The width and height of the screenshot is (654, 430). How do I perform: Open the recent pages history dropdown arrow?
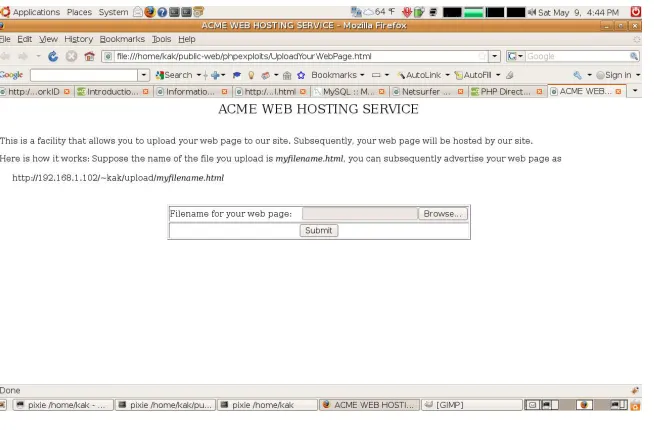pyautogui.click(x=38, y=56)
